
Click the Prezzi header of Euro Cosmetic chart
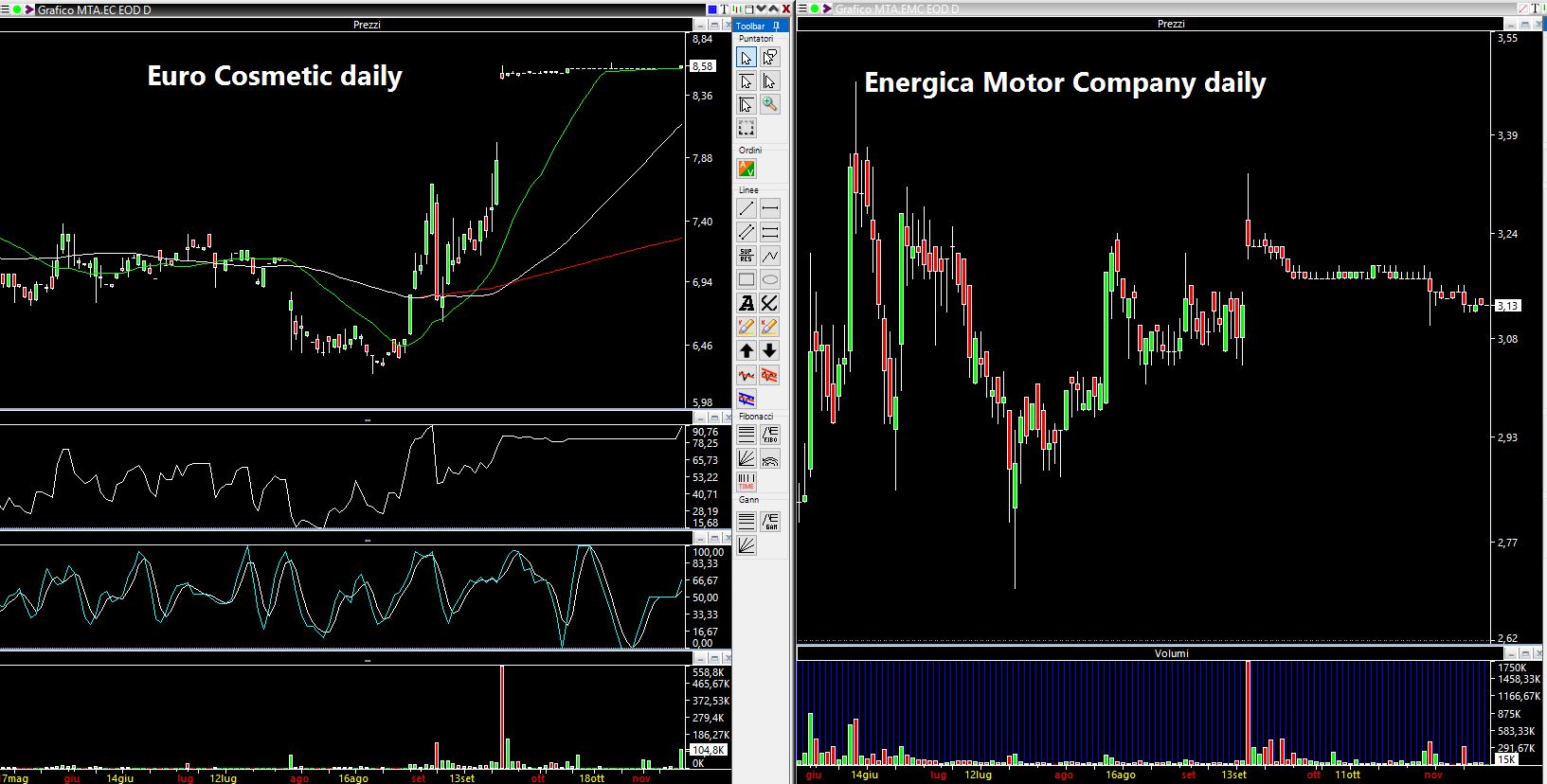coord(367,25)
